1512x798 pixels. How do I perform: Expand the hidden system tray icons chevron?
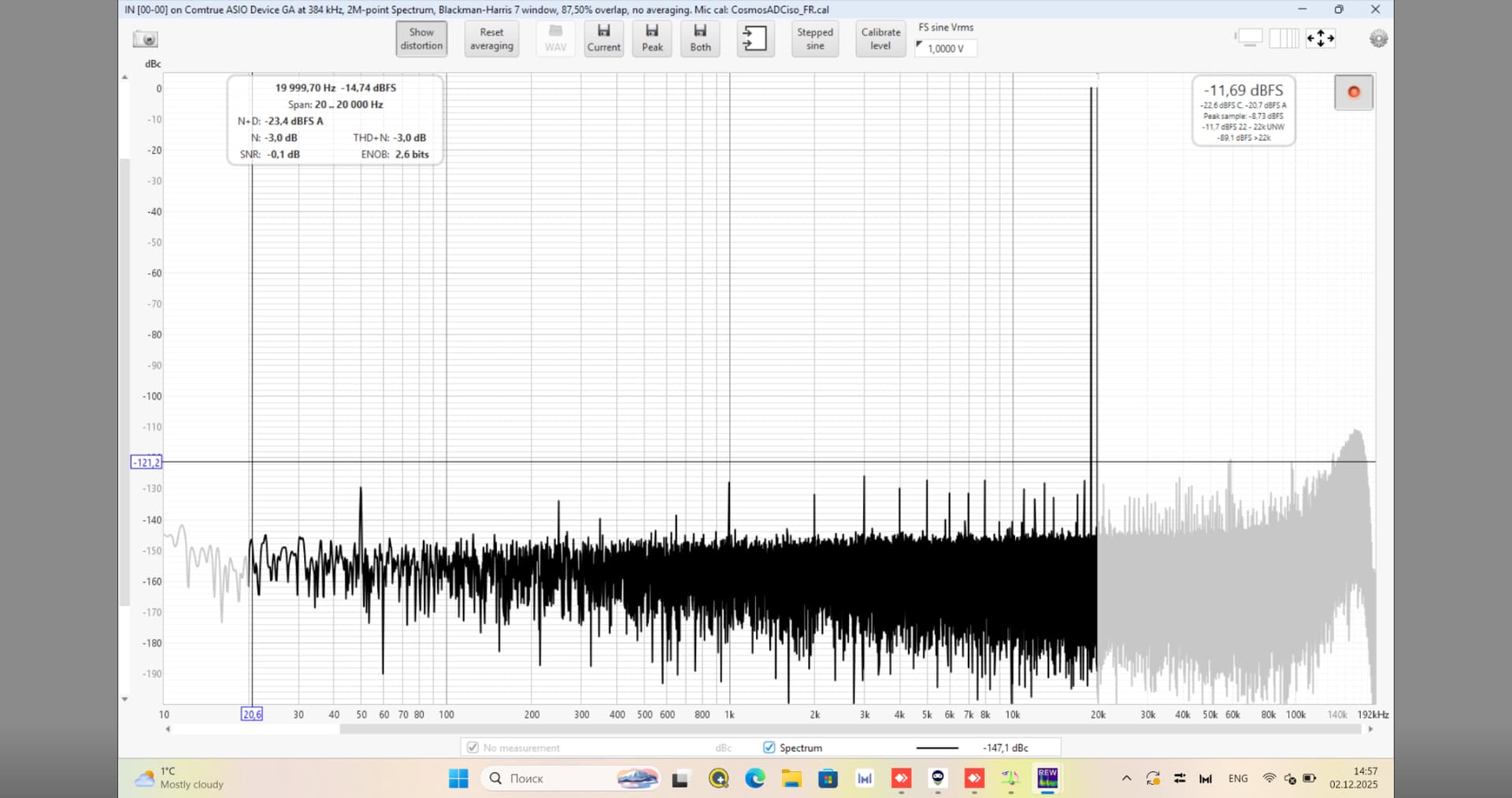pos(1126,778)
